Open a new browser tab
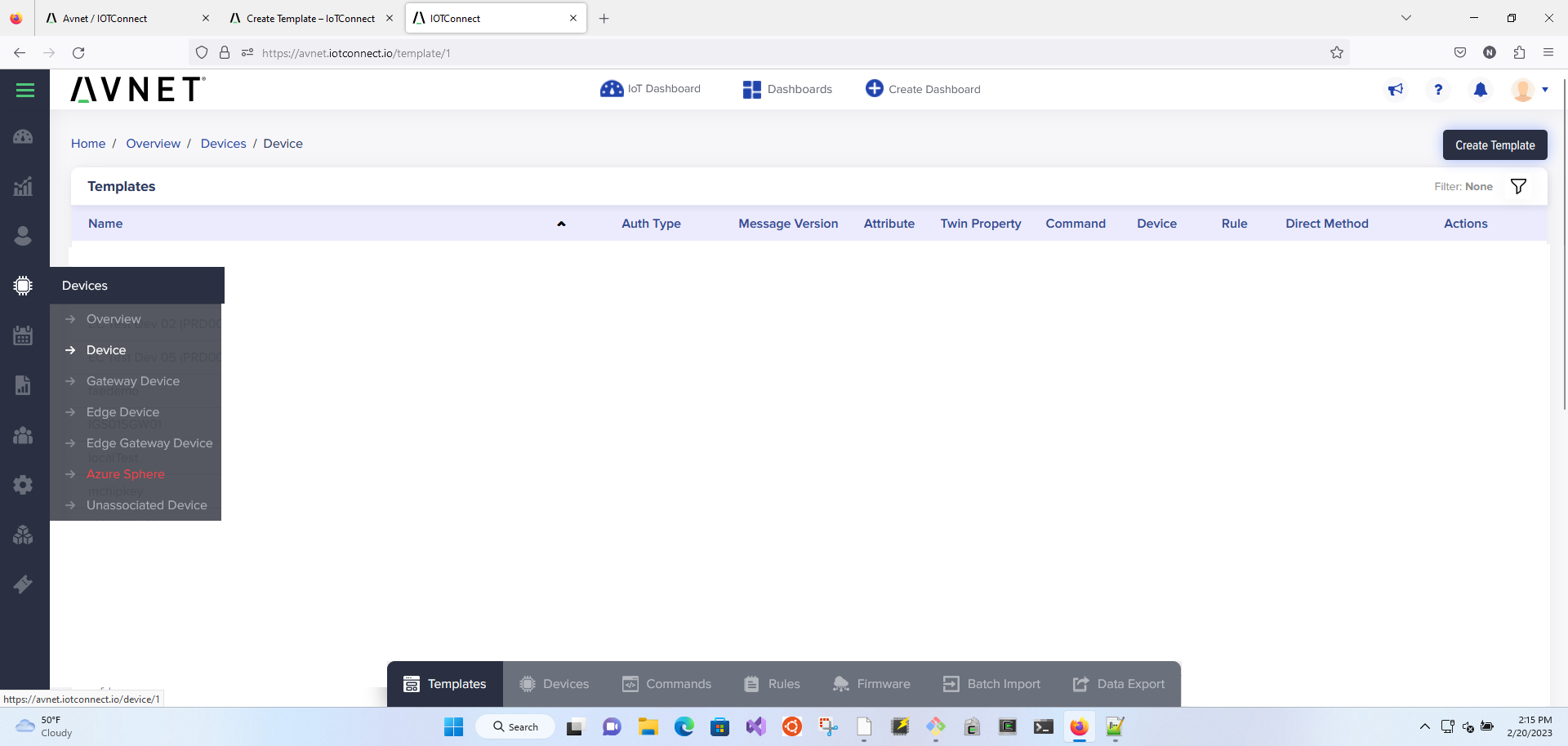The width and height of the screenshot is (1568, 746). 604,18
